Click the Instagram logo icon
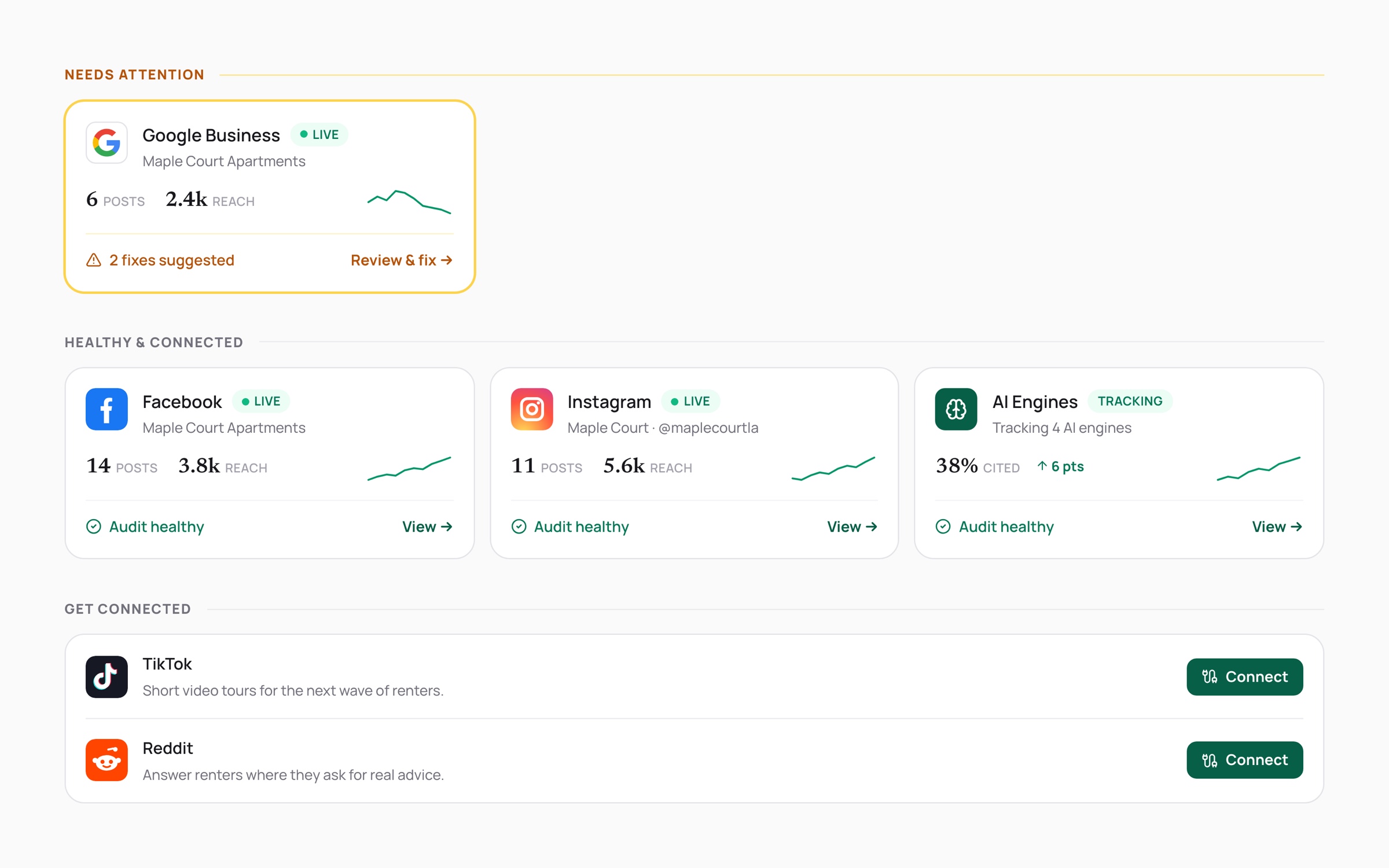The width and height of the screenshot is (1389, 868). (x=531, y=409)
